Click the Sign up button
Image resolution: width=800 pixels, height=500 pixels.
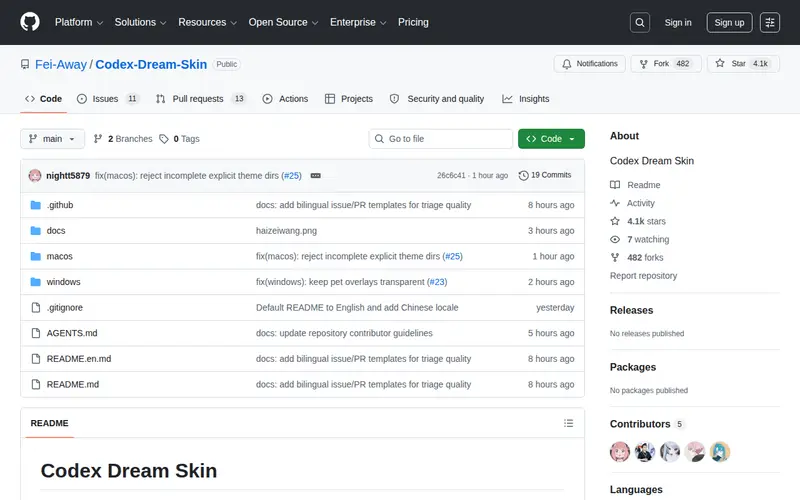pos(729,22)
